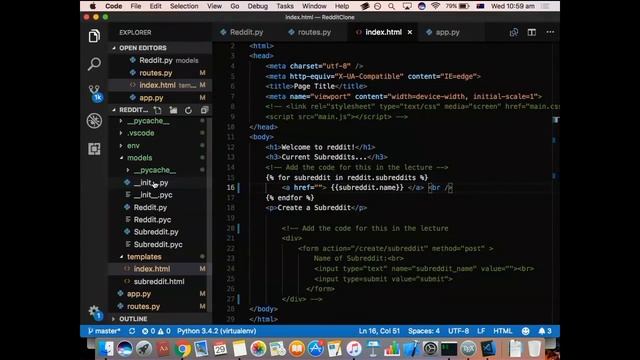640x360 pixels.
Task: Open macOS Spotlight search
Action: 391,6
